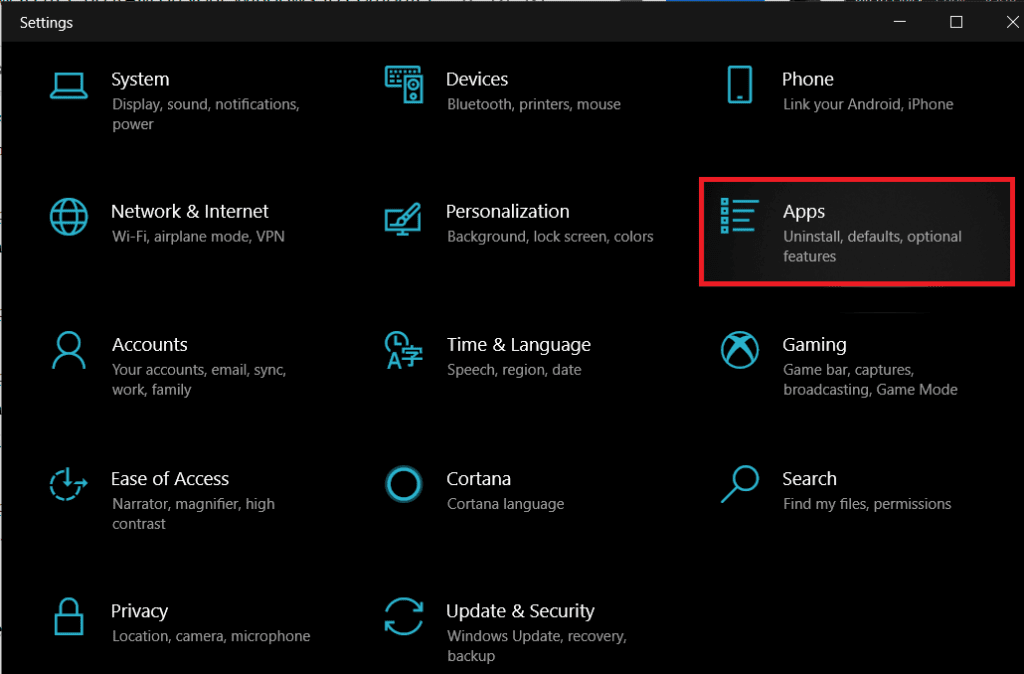
Task: Open Update & Security refresh arrows icon
Action: click(x=404, y=617)
